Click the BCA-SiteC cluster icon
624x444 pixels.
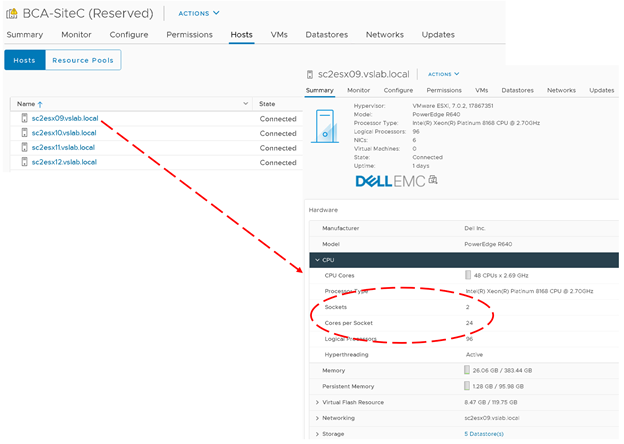tap(12, 14)
